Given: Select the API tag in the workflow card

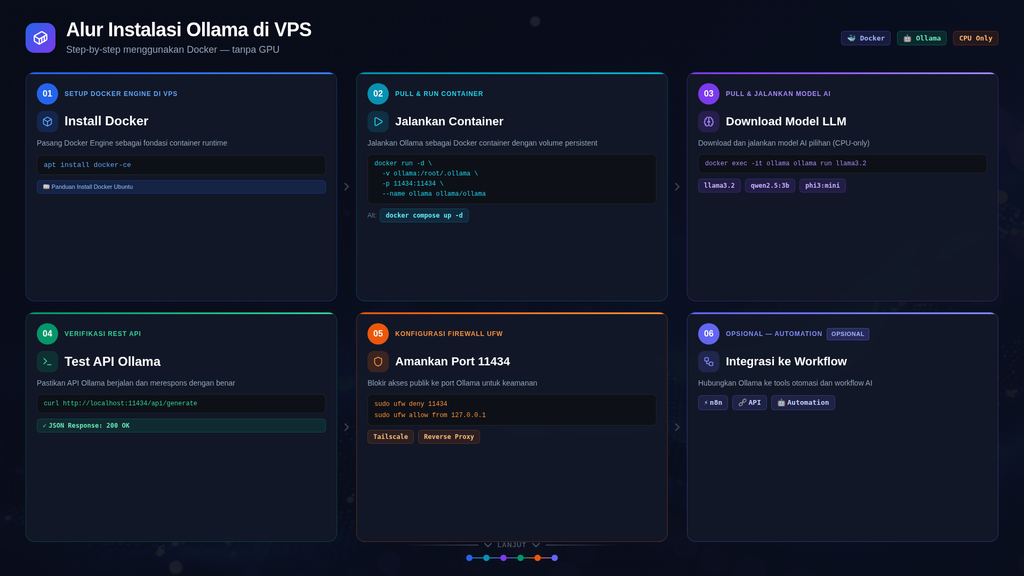Looking at the screenshot, I should pyautogui.click(x=749, y=402).
